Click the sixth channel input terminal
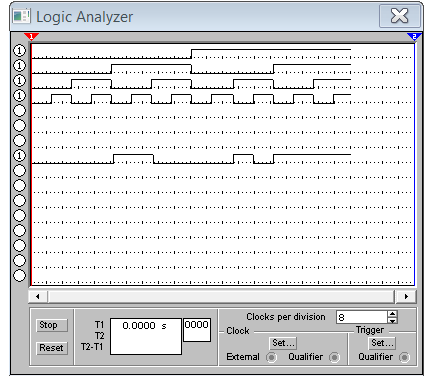Screen dimensions: 429x381 (19, 125)
